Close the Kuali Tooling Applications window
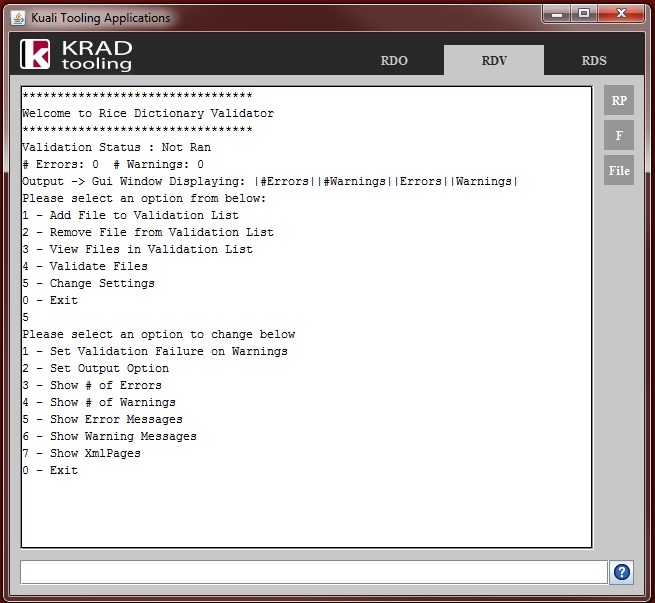655x603 pixels. pos(622,14)
